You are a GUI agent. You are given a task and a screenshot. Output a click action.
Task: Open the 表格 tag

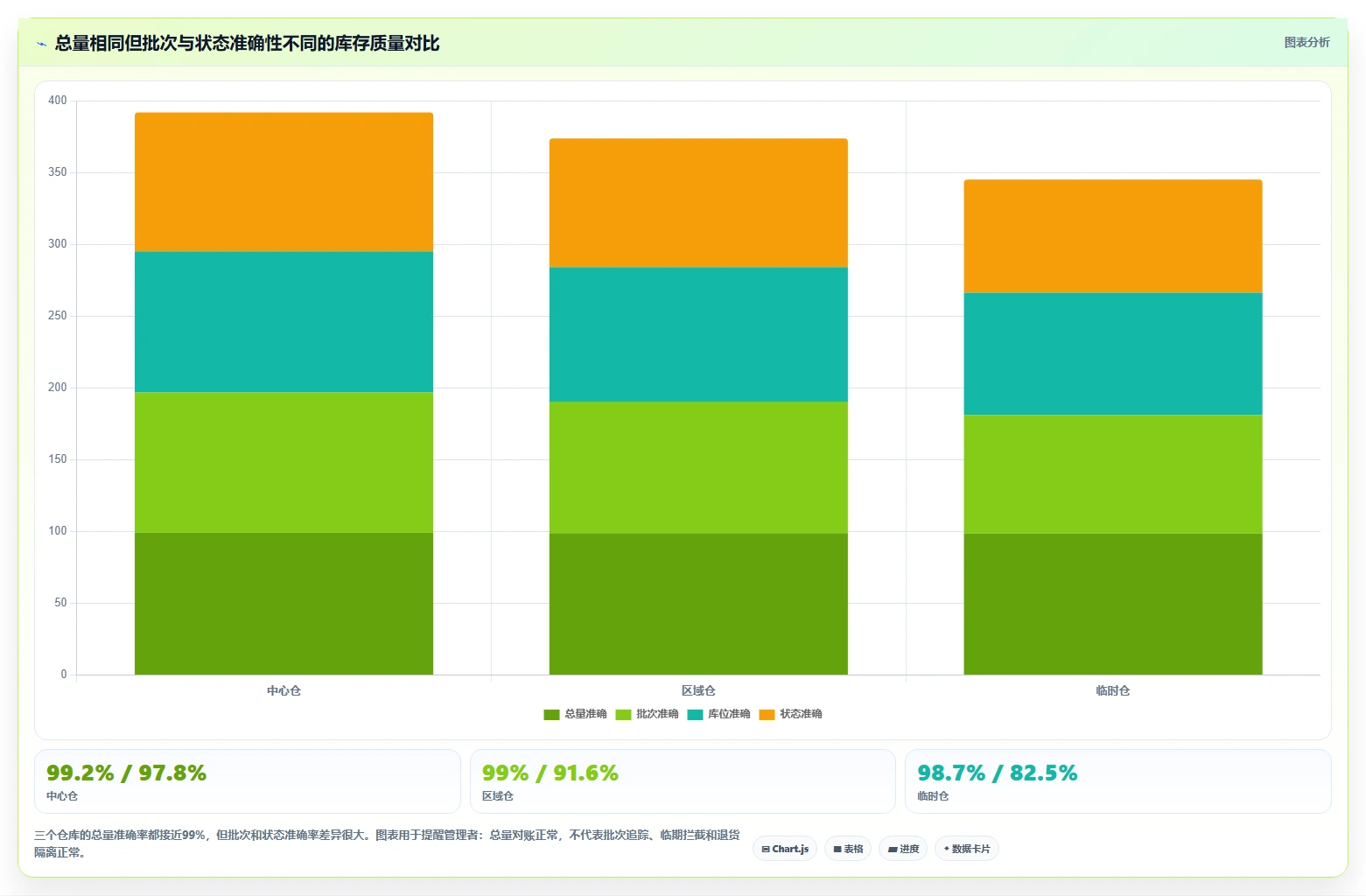(848, 849)
